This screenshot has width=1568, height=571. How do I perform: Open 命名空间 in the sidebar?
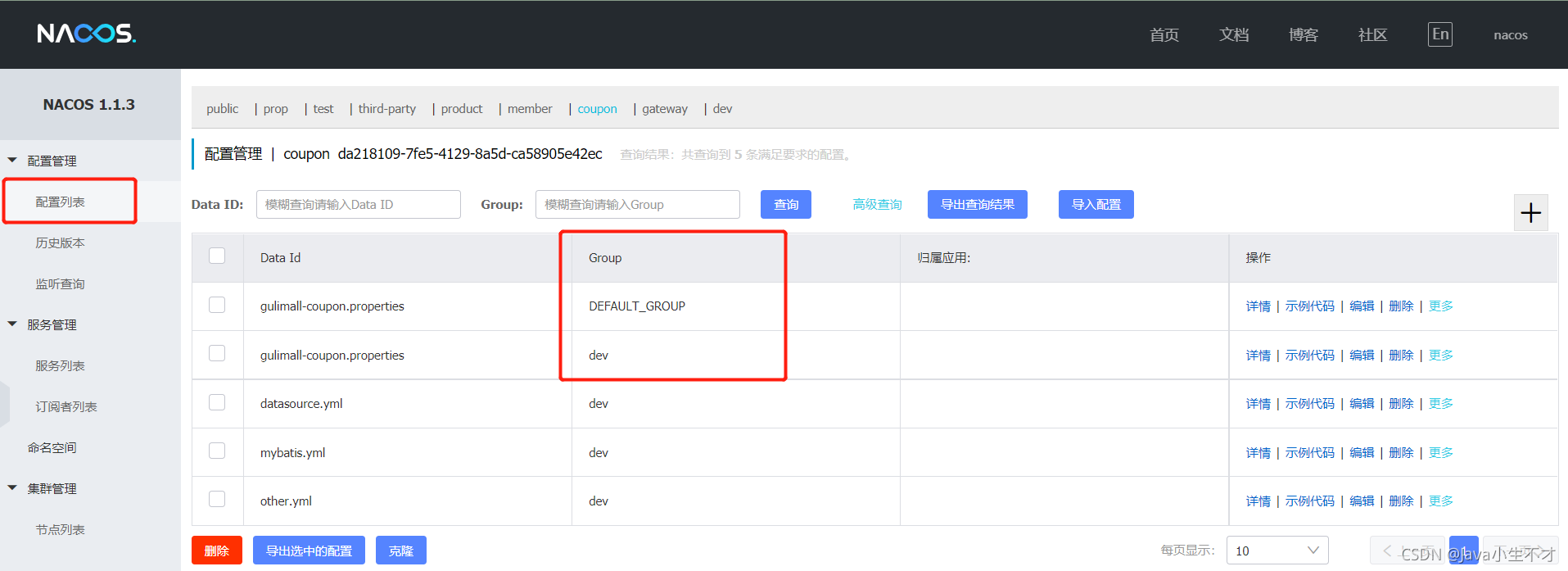[x=52, y=448]
